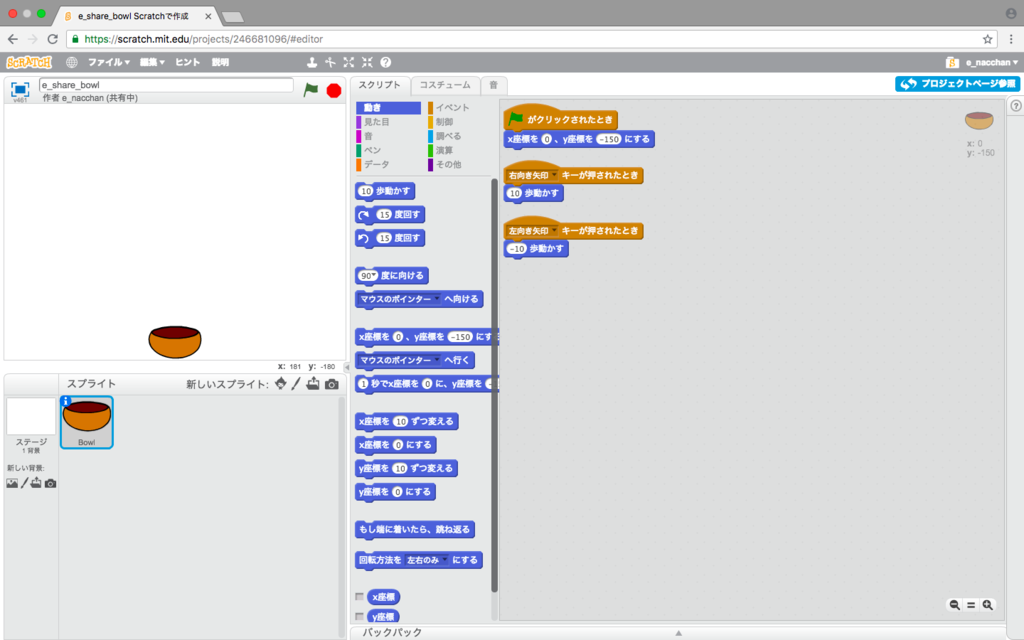Select the duplicate stamp tool
Image resolution: width=1024 pixels, height=640 pixels.
312,62
